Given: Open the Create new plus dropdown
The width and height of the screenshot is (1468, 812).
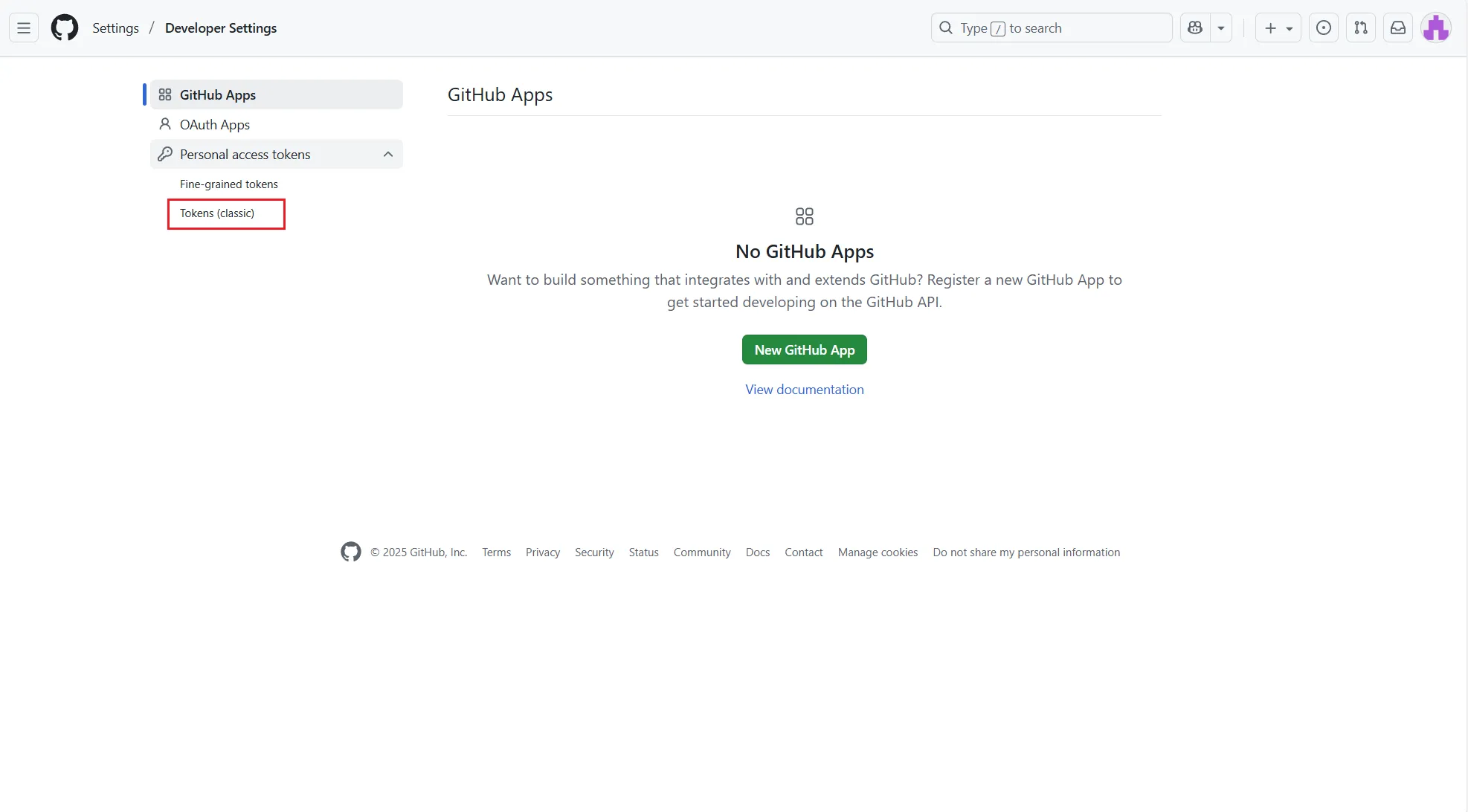Looking at the screenshot, I should pyautogui.click(x=1278, y=28).
